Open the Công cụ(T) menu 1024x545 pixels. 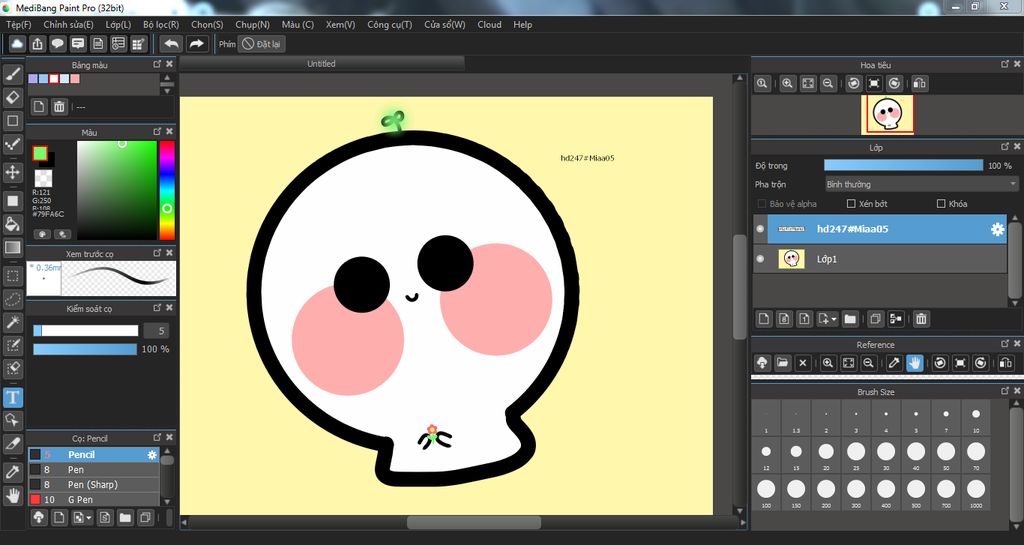point(389,24)
